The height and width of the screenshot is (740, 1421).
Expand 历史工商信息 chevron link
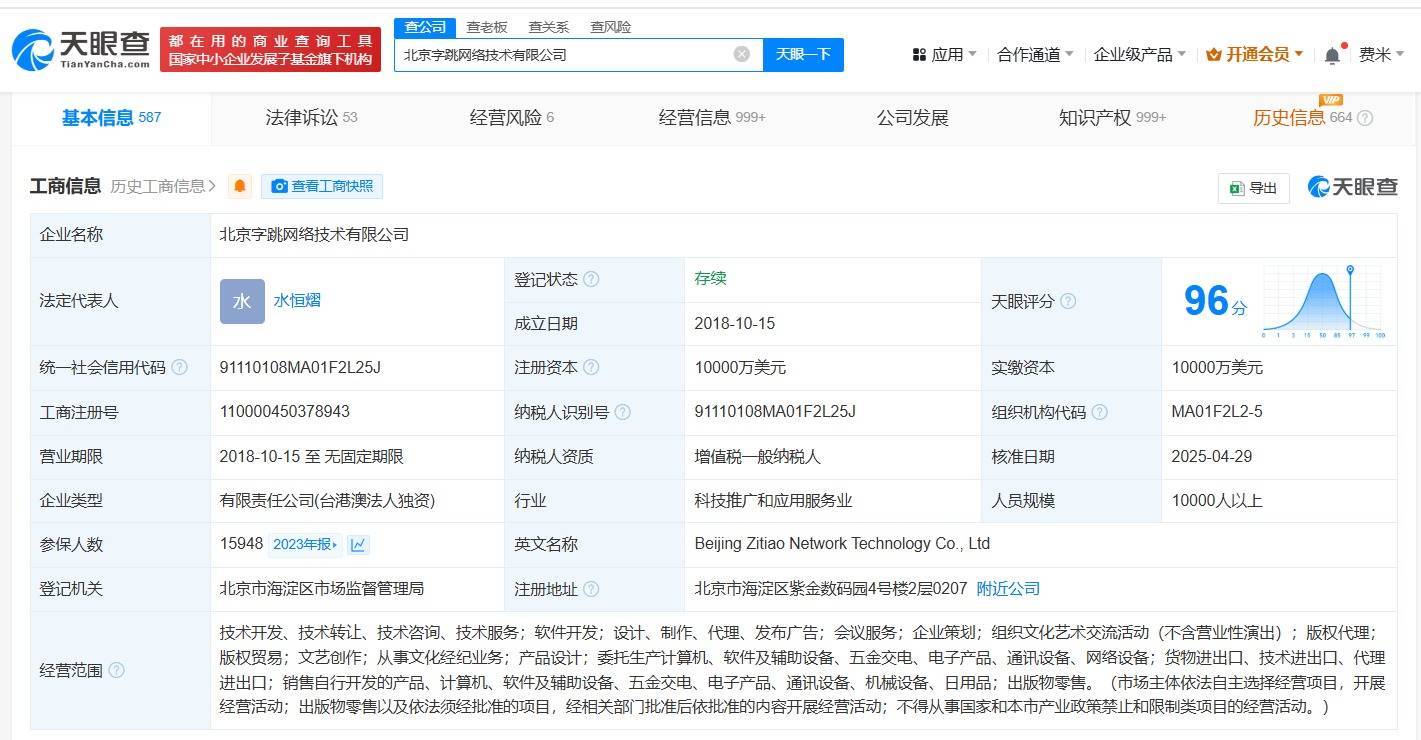coord(163,186)
